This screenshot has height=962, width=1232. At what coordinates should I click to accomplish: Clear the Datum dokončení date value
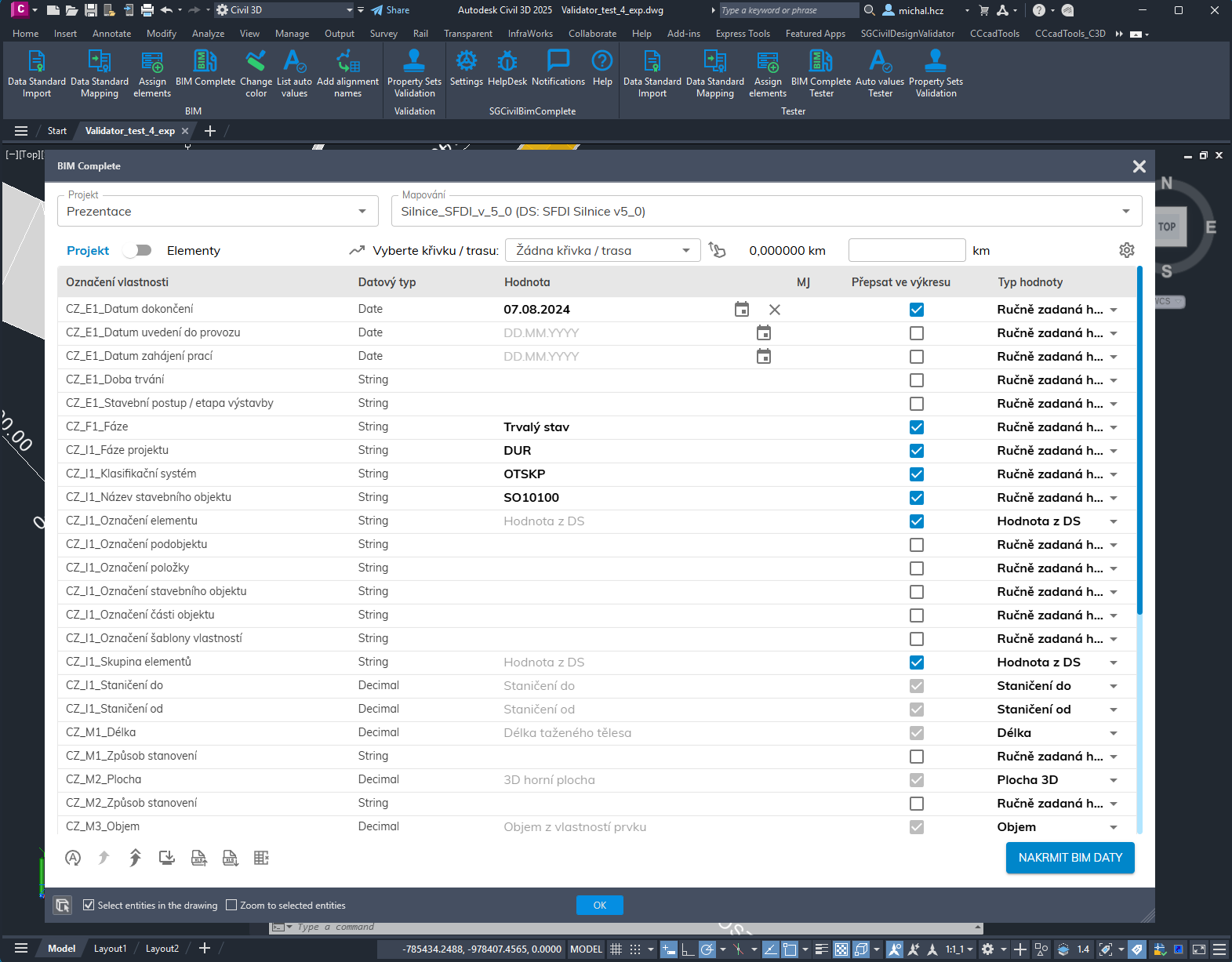pos(775,310)
